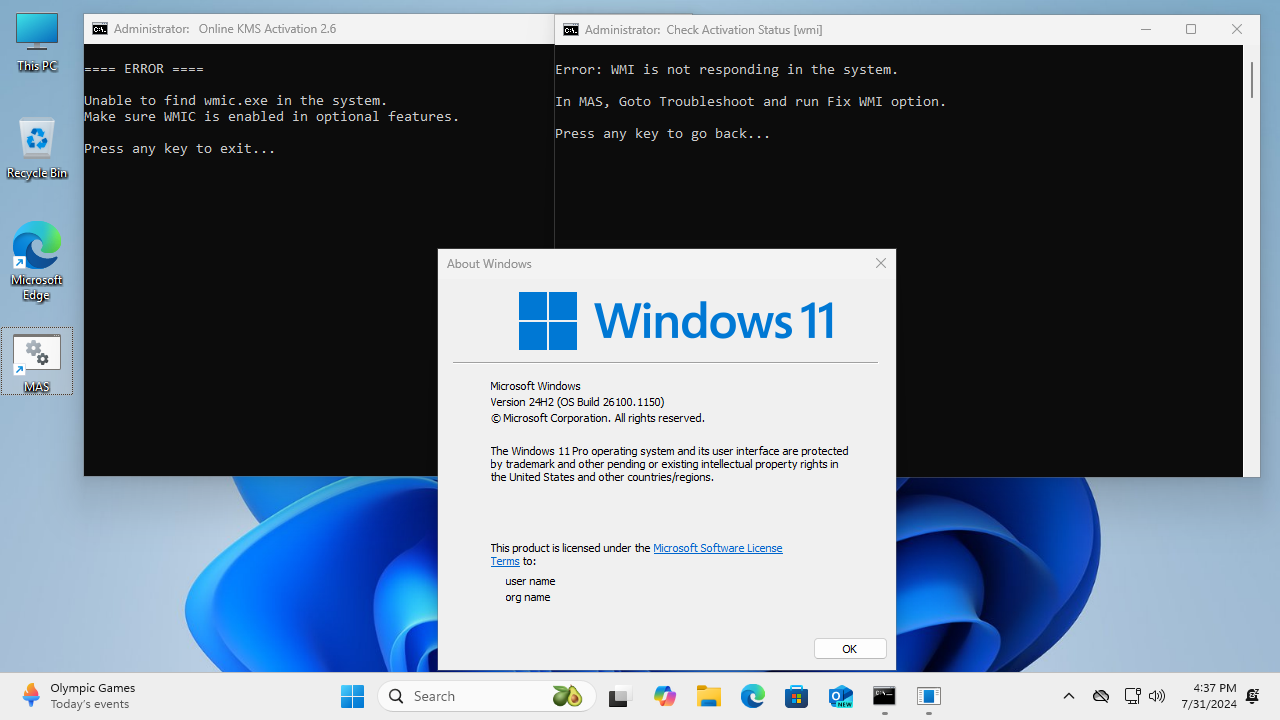Select Microsoft Edge desktop shortcut
The height and width of the screenshot is (720, 1280).
[37, 262]
